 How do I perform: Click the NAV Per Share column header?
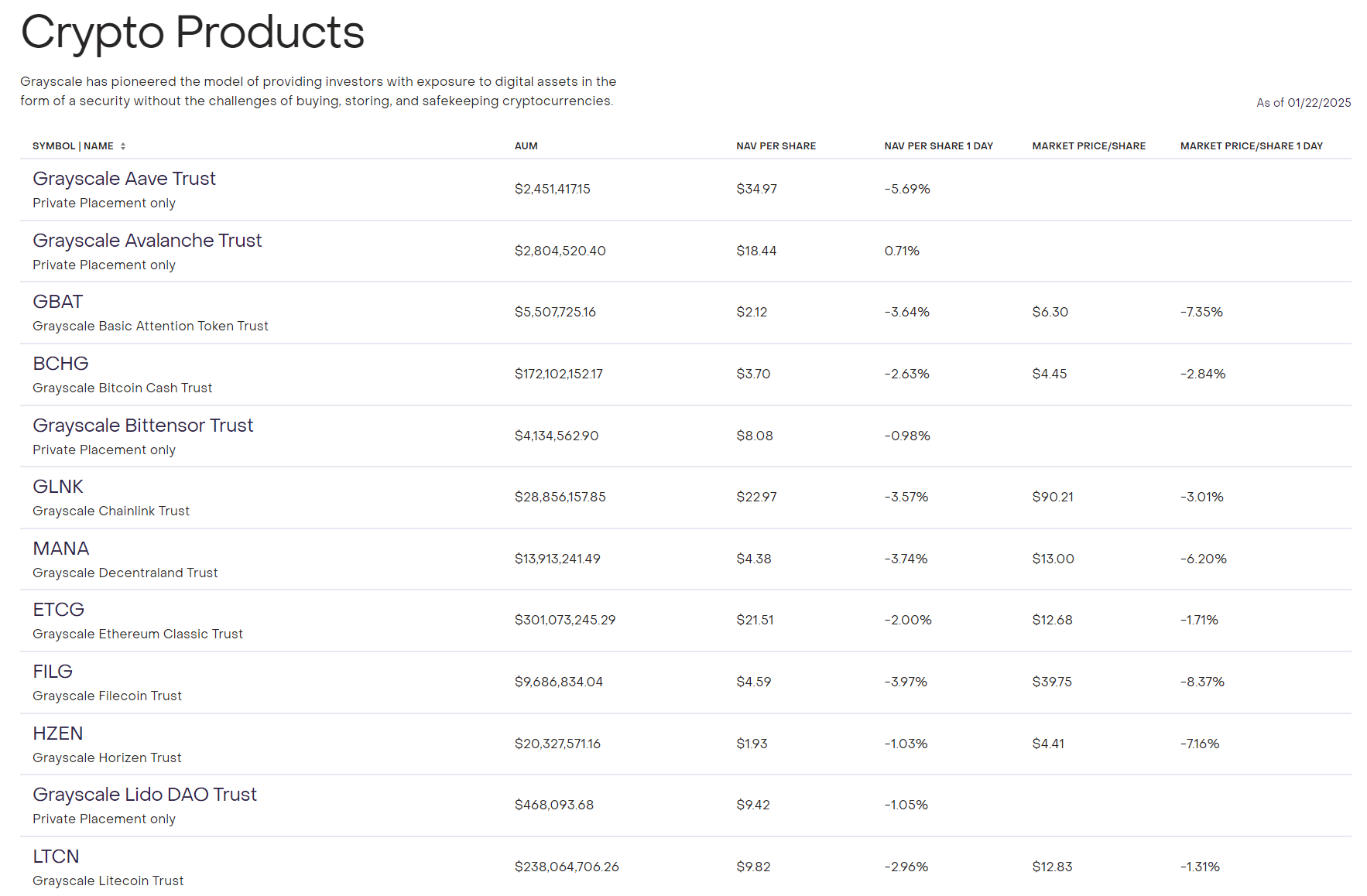776,146
